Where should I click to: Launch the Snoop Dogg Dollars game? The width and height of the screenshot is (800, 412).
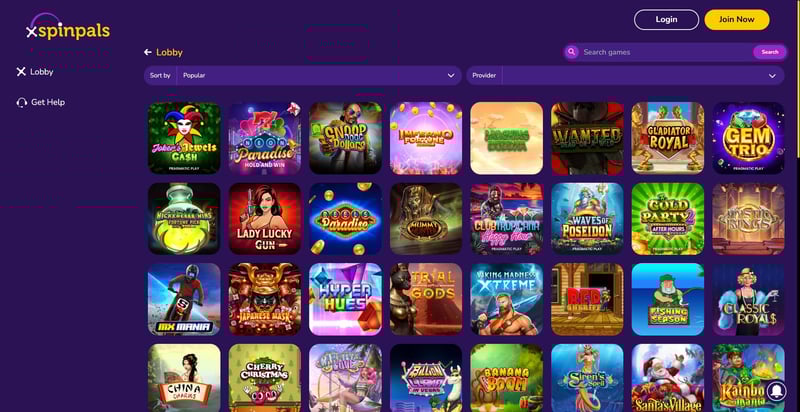345,138
